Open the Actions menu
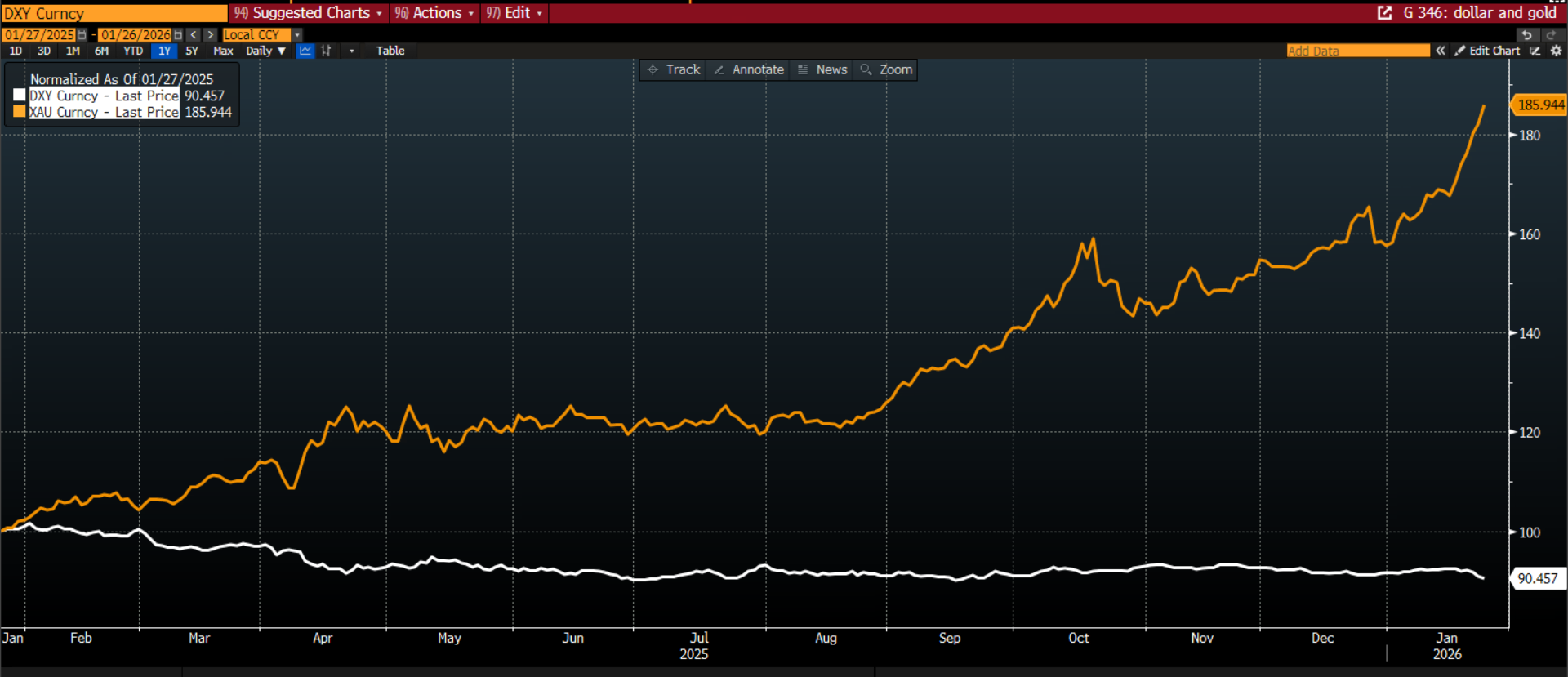1568x677 pixels. [434, 13]
